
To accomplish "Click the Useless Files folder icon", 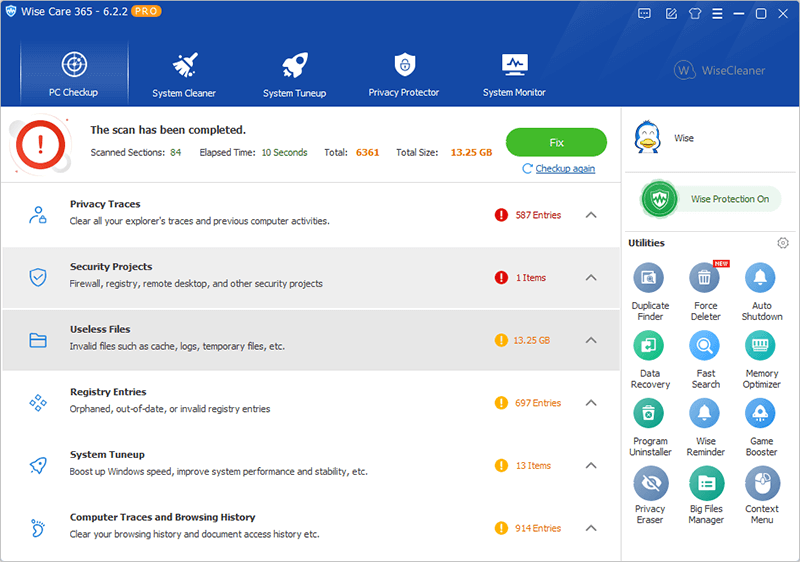I will pyautogui.click(x=38, y=340).
